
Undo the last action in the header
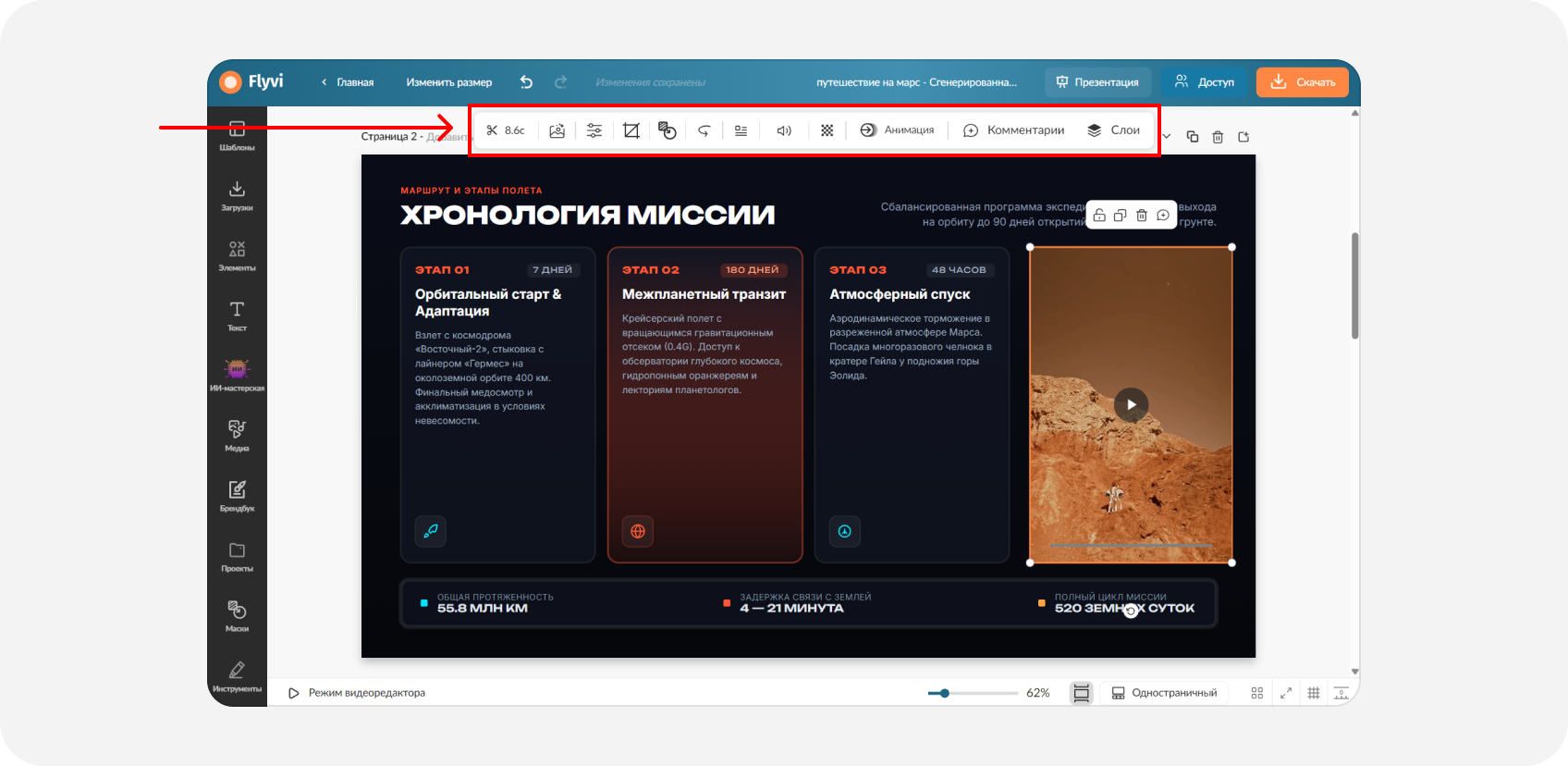click(x=526, y=82)
